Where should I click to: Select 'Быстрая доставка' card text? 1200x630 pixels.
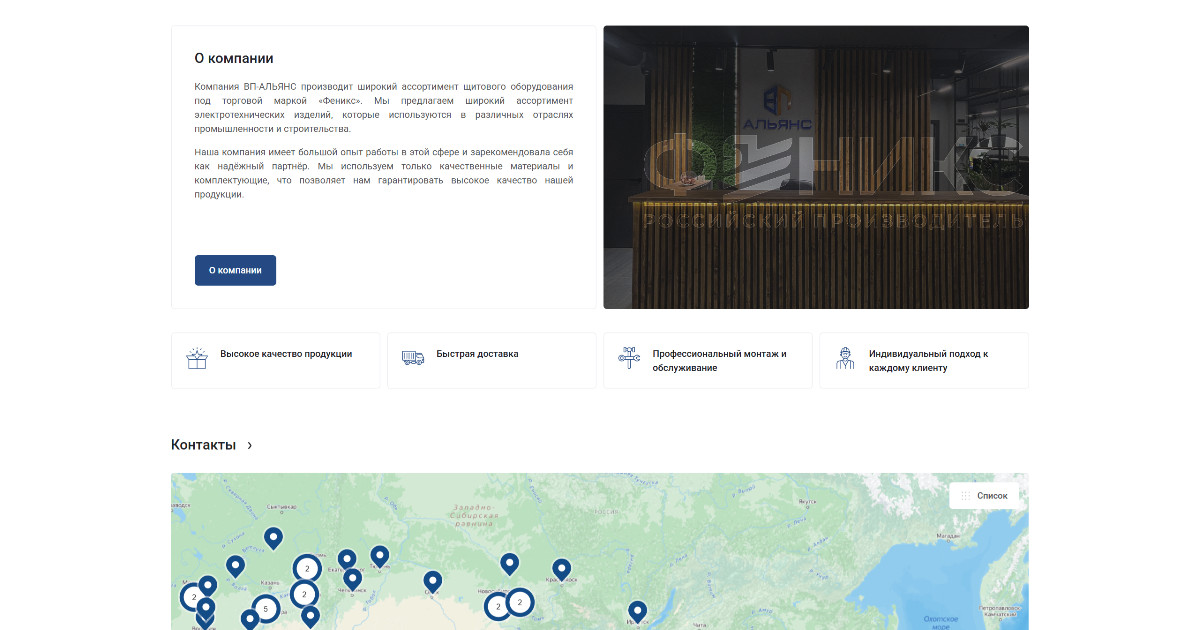(x=477, y=354)
